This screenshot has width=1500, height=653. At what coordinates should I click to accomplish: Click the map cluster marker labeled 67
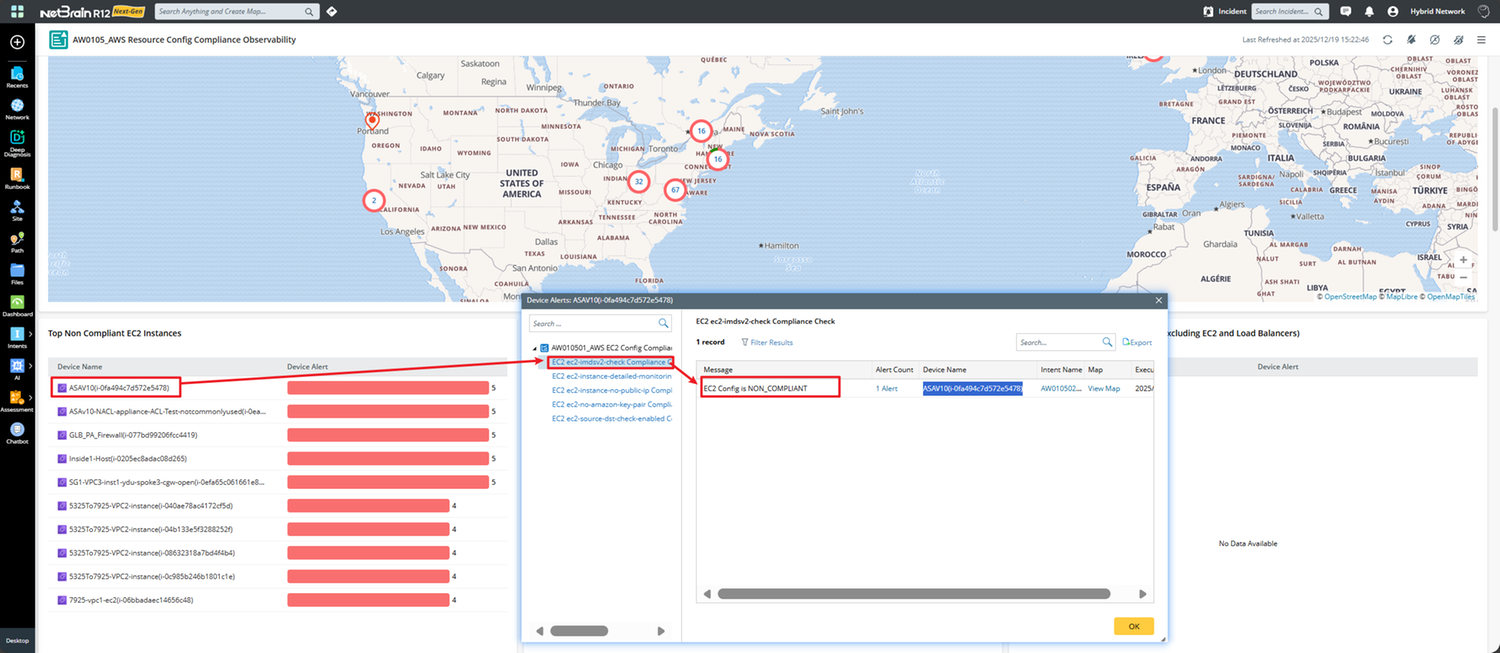(675, 189)
